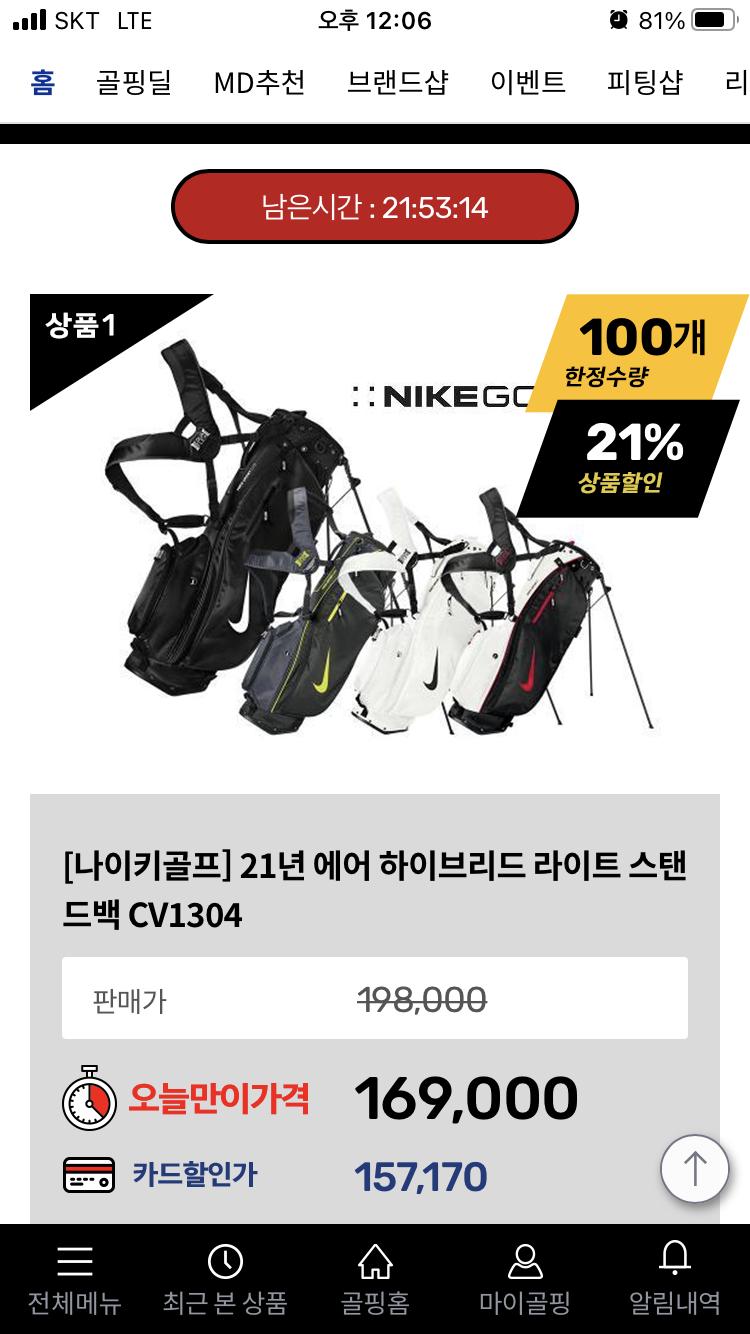The height and width of the screenshot is (1334, 750).
Task: Tap the card icon beside 카드할인가
Action: [x=90, y=1175]
